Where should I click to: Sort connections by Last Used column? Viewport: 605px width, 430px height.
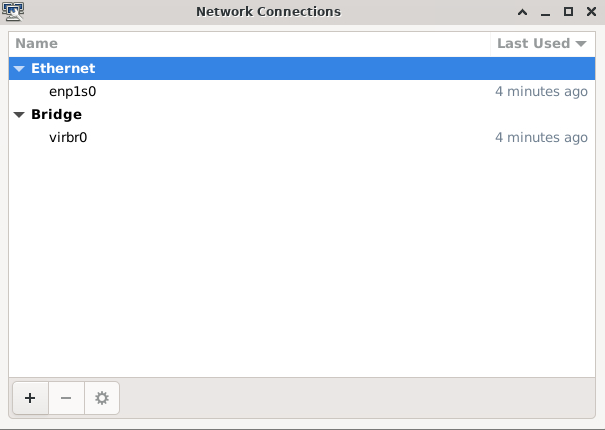[541, 43]
